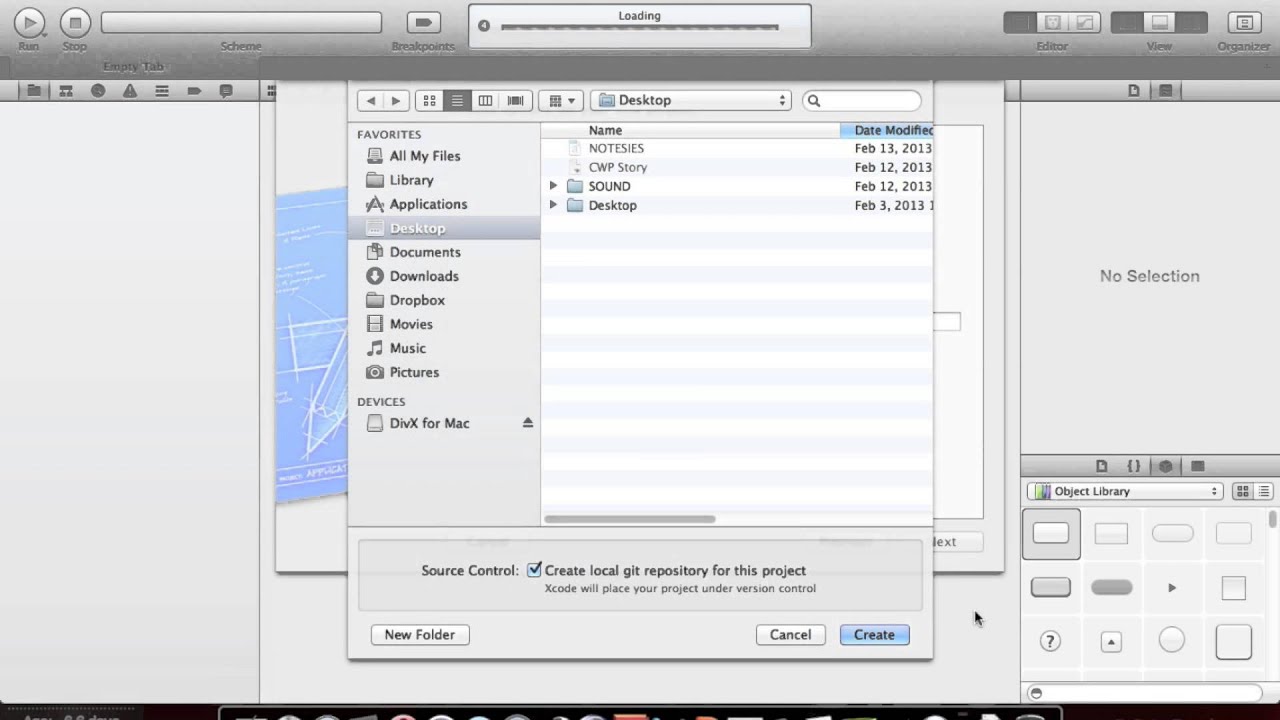Show the Code Snippet library braces icon

(x=1134, y=466)
